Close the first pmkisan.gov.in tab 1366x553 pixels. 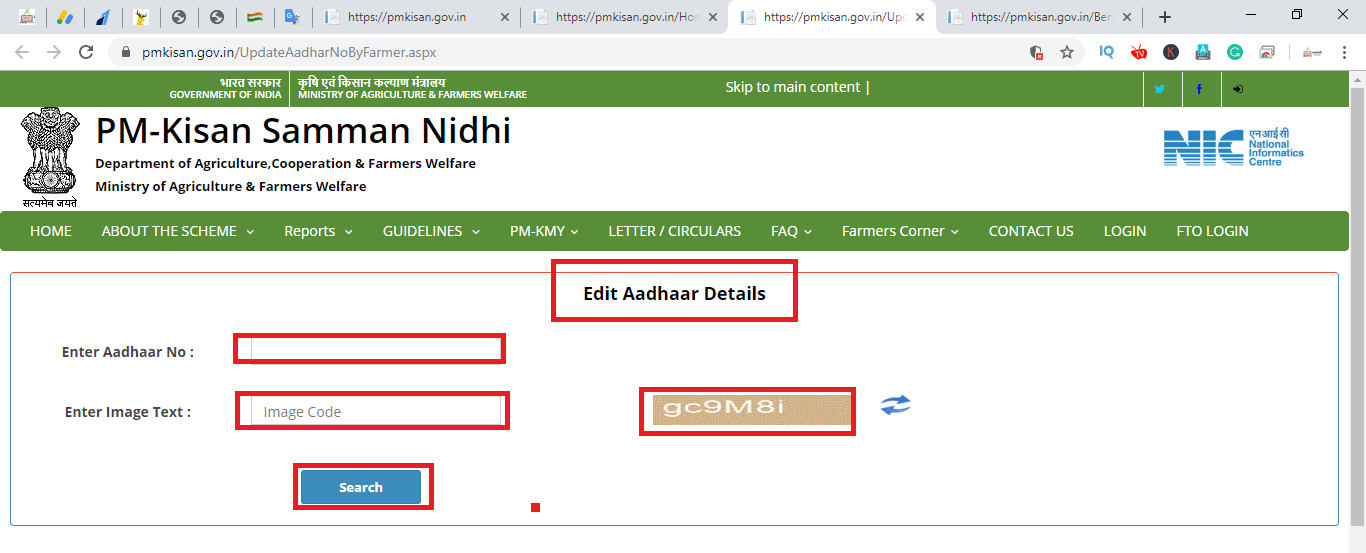(503, 17)
